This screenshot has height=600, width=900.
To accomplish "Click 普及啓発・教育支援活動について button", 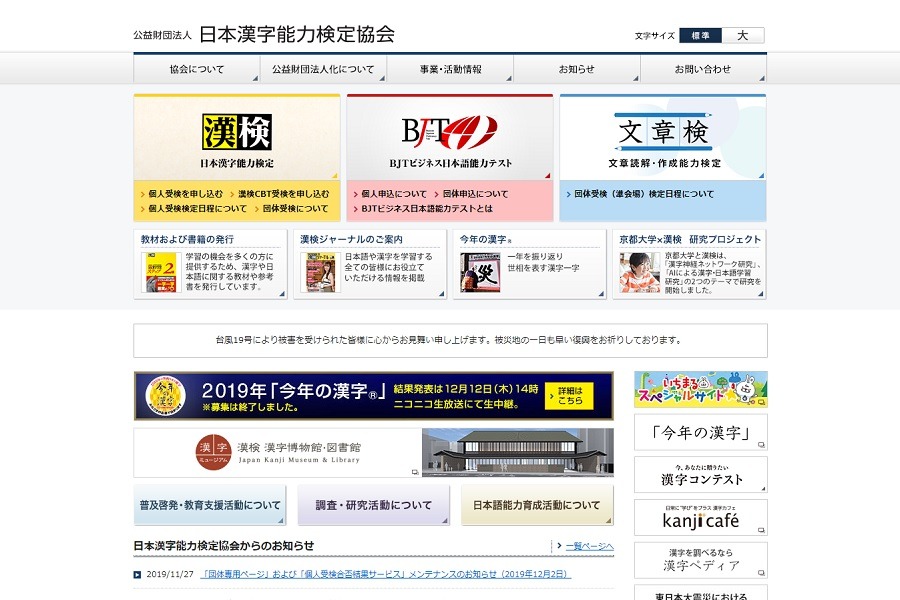I will coord(210,506).
